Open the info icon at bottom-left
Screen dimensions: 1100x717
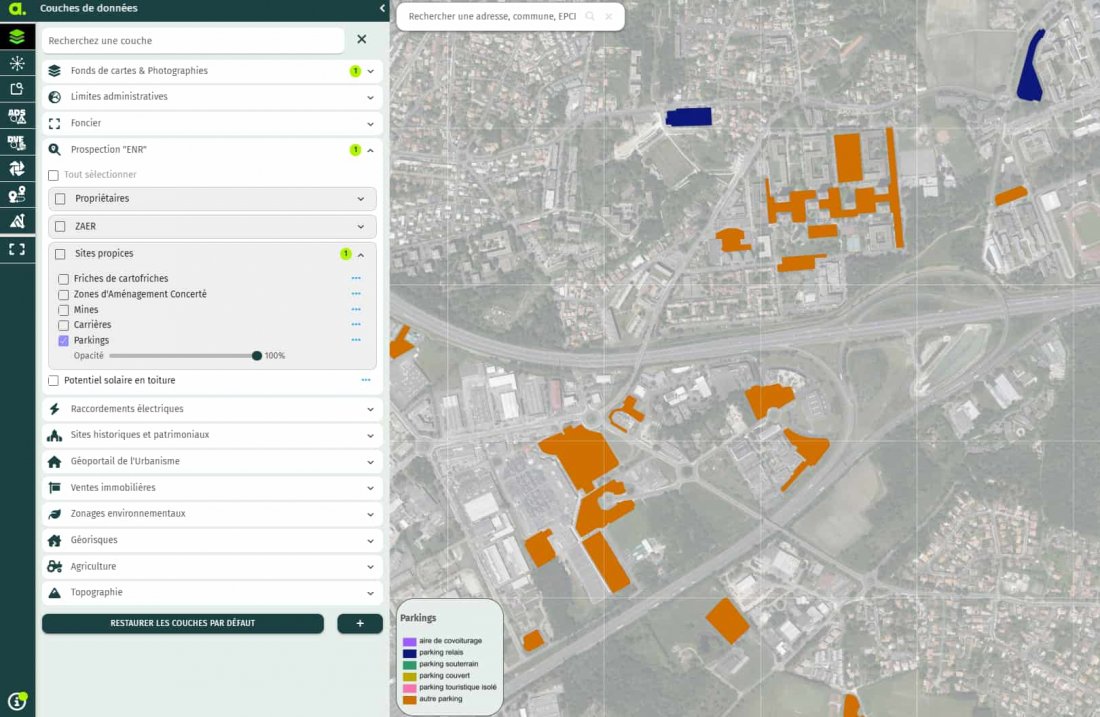(17, 701)
